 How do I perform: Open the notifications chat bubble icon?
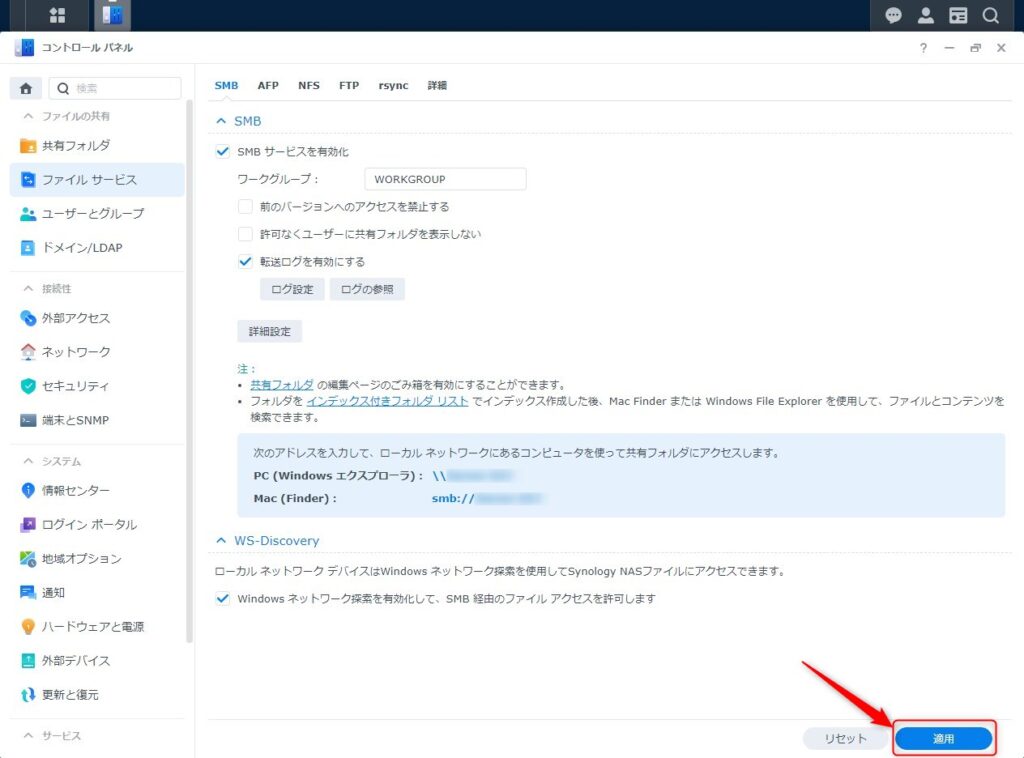pos(893,15)
